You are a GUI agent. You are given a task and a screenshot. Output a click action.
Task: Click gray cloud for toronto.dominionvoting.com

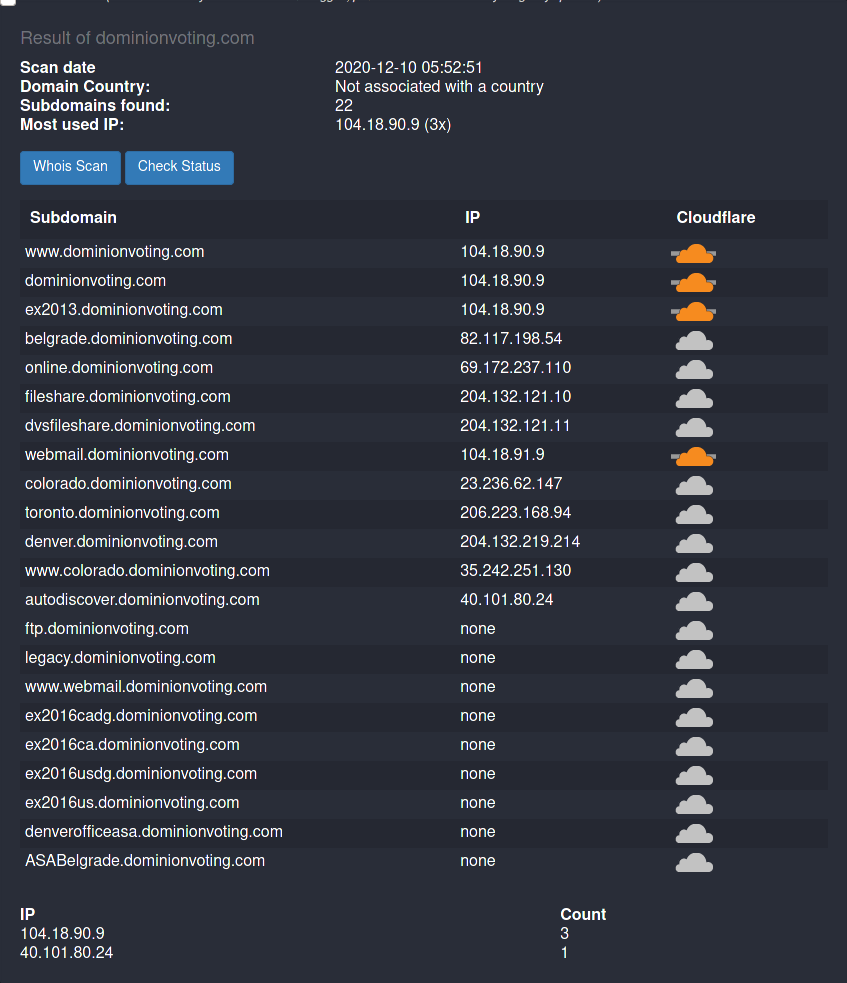coord(694,514)
